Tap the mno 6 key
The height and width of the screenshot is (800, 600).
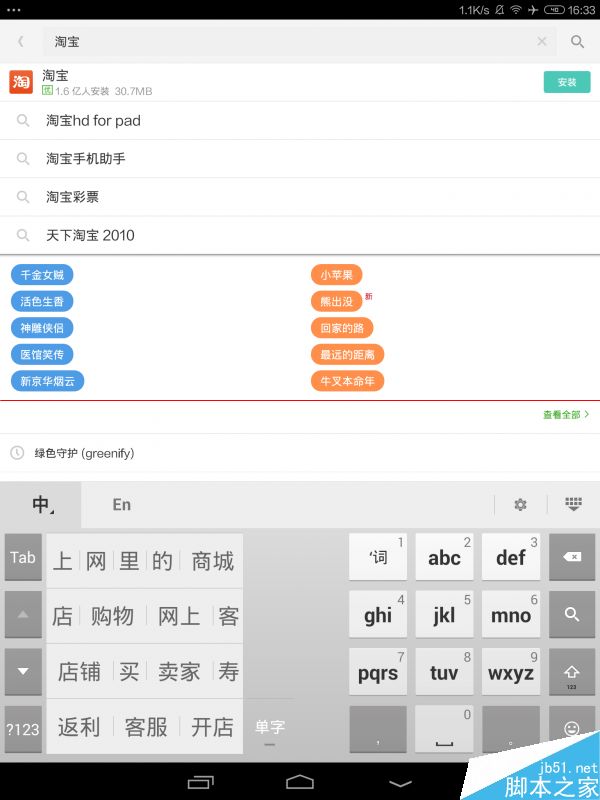[511, 615]
